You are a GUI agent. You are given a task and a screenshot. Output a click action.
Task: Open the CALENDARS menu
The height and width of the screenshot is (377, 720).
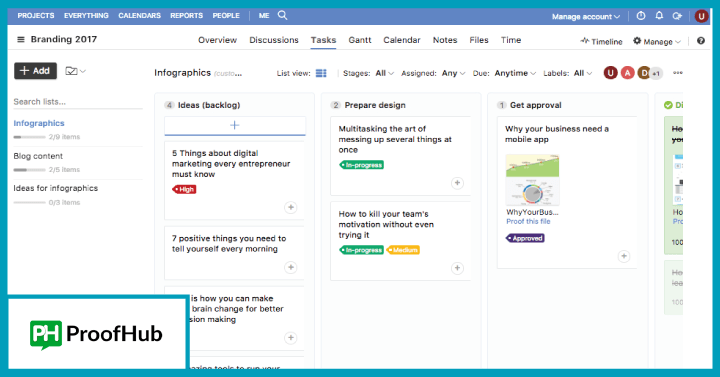[140, 16]
